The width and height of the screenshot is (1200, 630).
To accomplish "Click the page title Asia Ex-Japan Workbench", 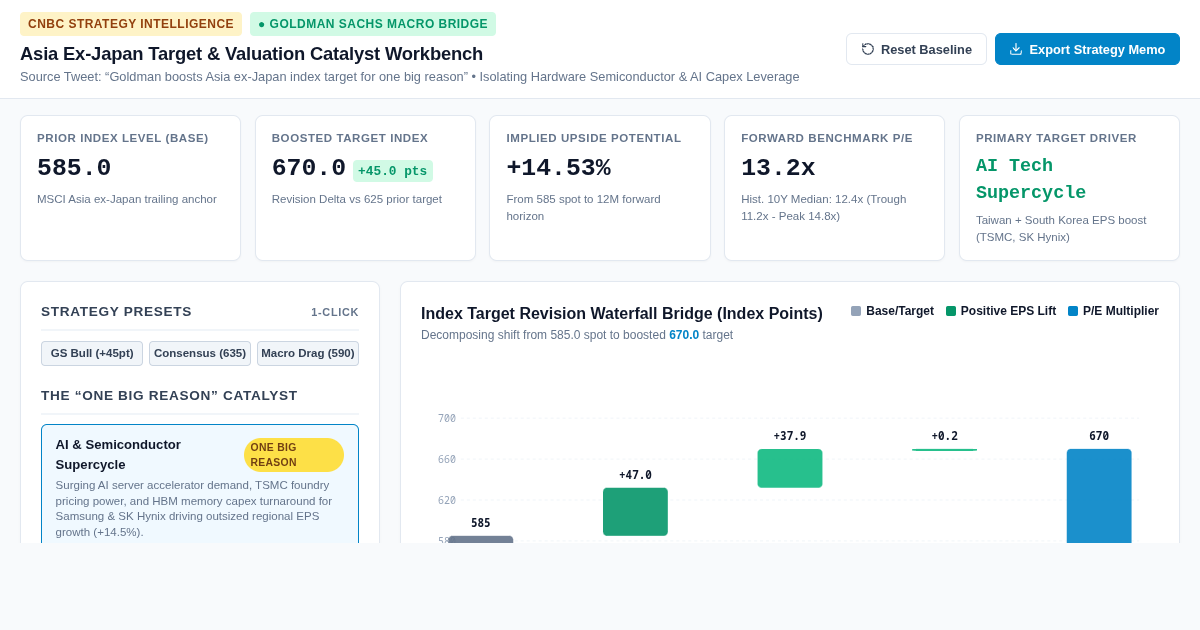I will (251, 54).
